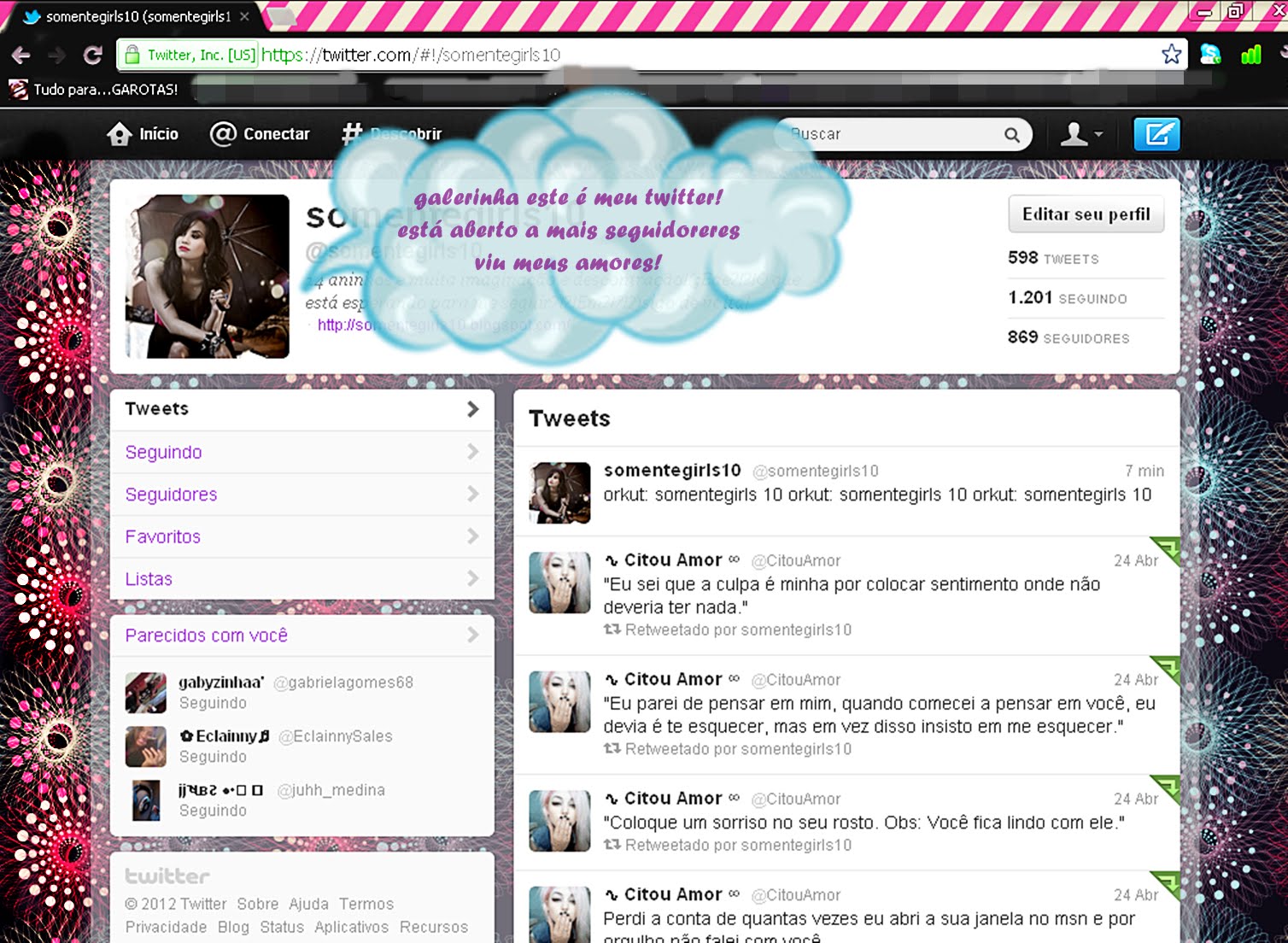Open footer Sobre link
Screen dimensions: 1288x943
(258, 904)
